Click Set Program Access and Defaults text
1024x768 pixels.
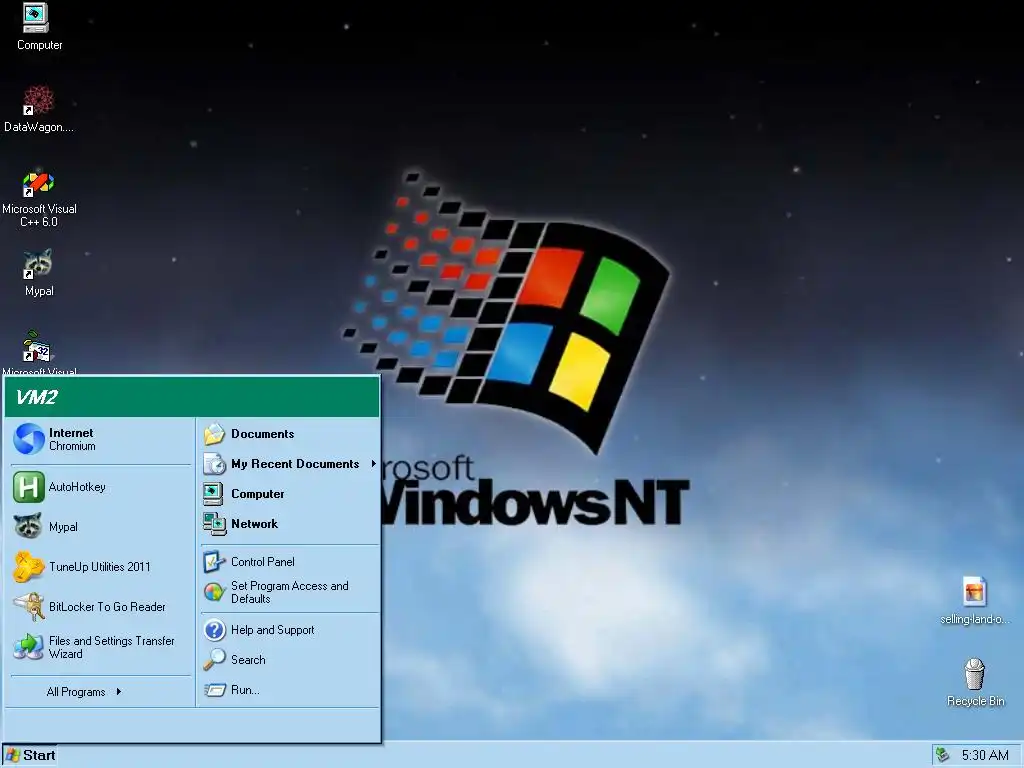pyautogui.click(x=289, y=592)
